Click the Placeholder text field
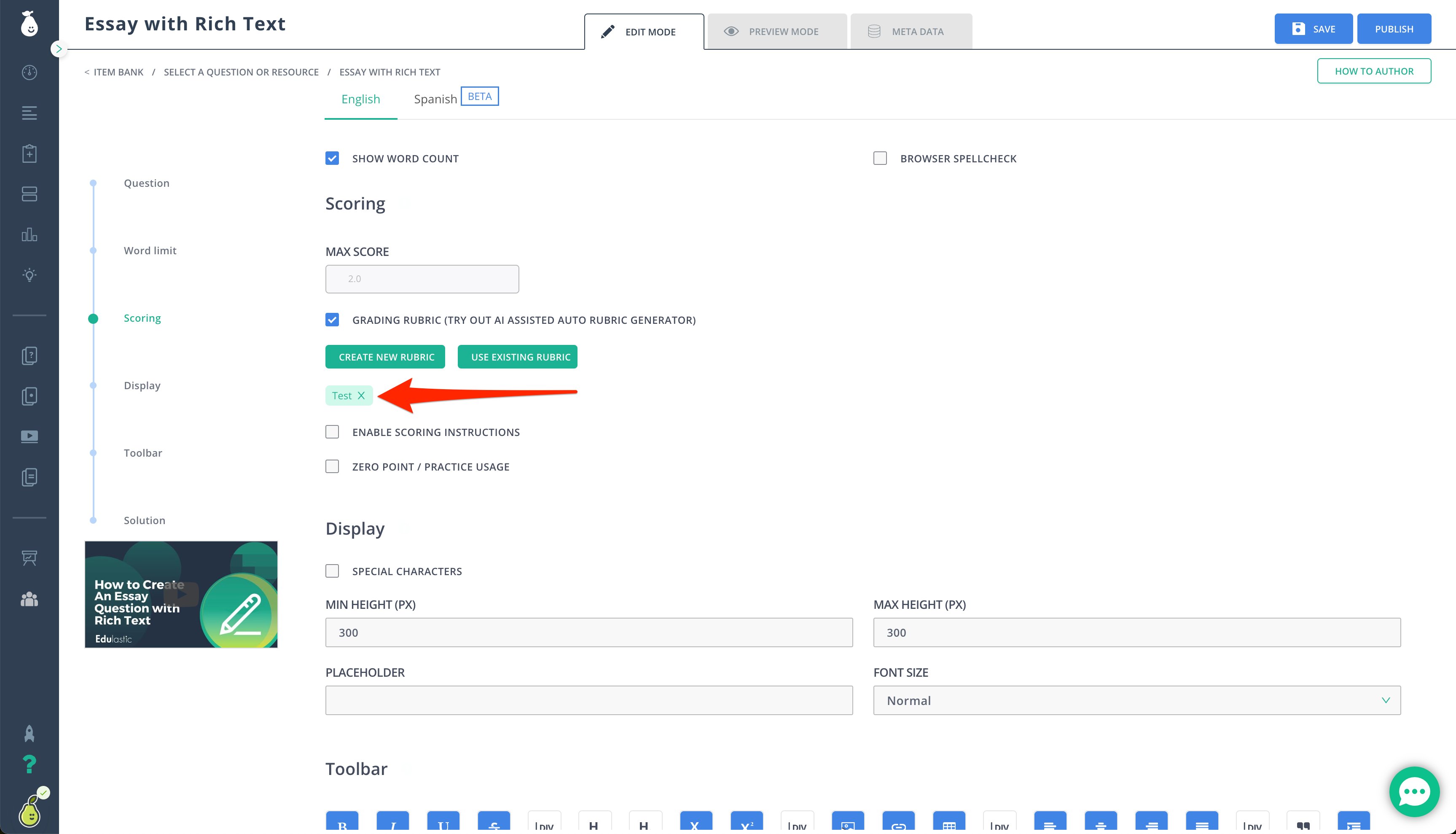Viewport: 1456px width, 834px height. 588,700
